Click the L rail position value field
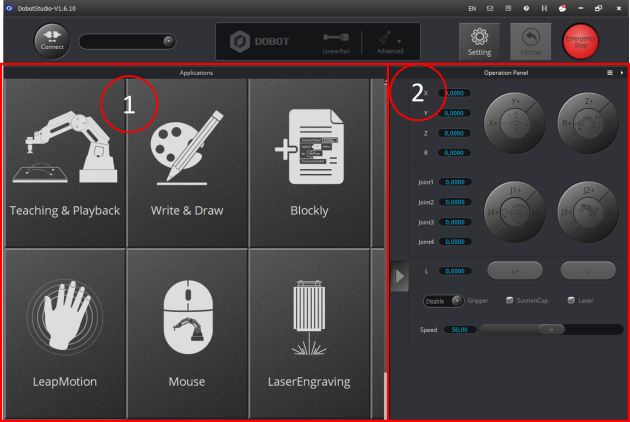This screenshot has height=422, width=630. point(455,271)
